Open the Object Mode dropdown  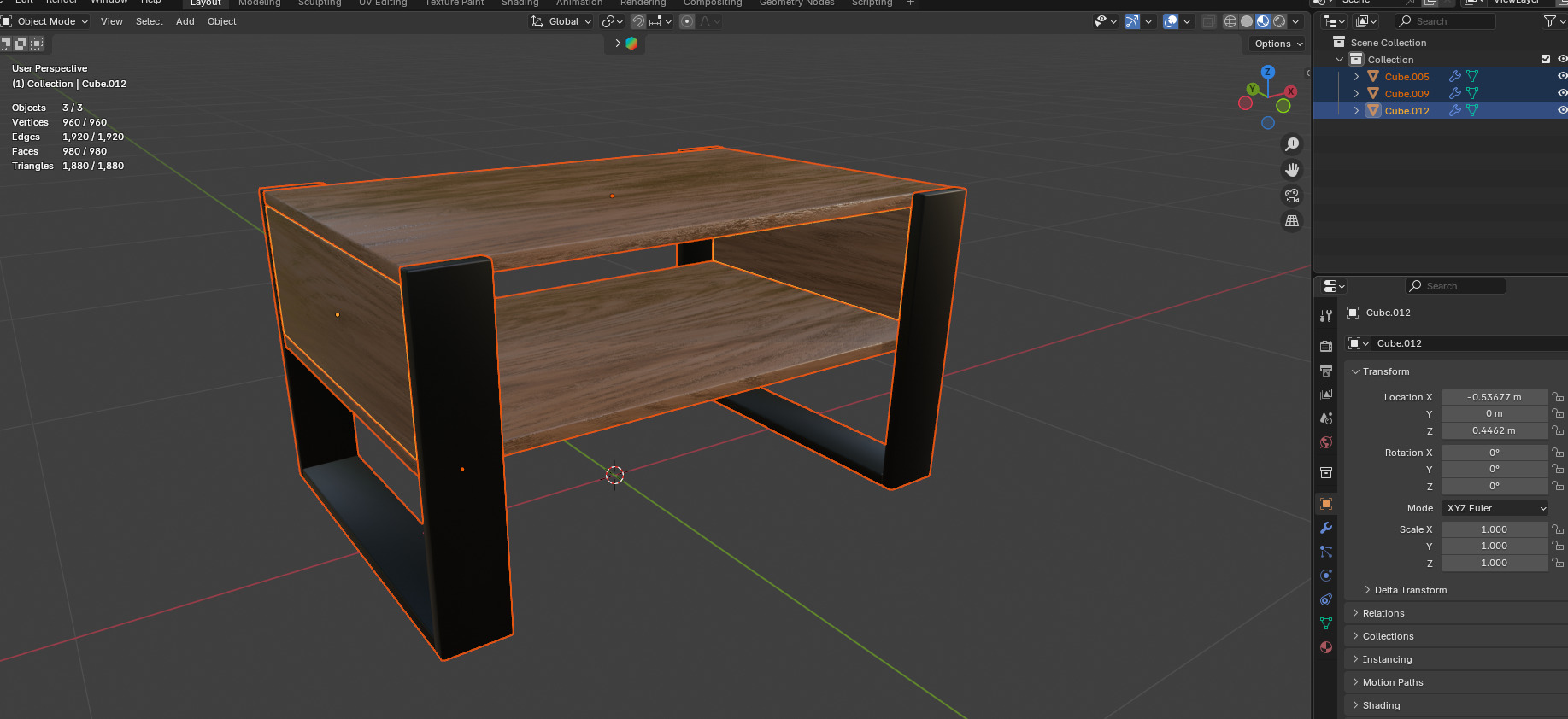point(46,21)
